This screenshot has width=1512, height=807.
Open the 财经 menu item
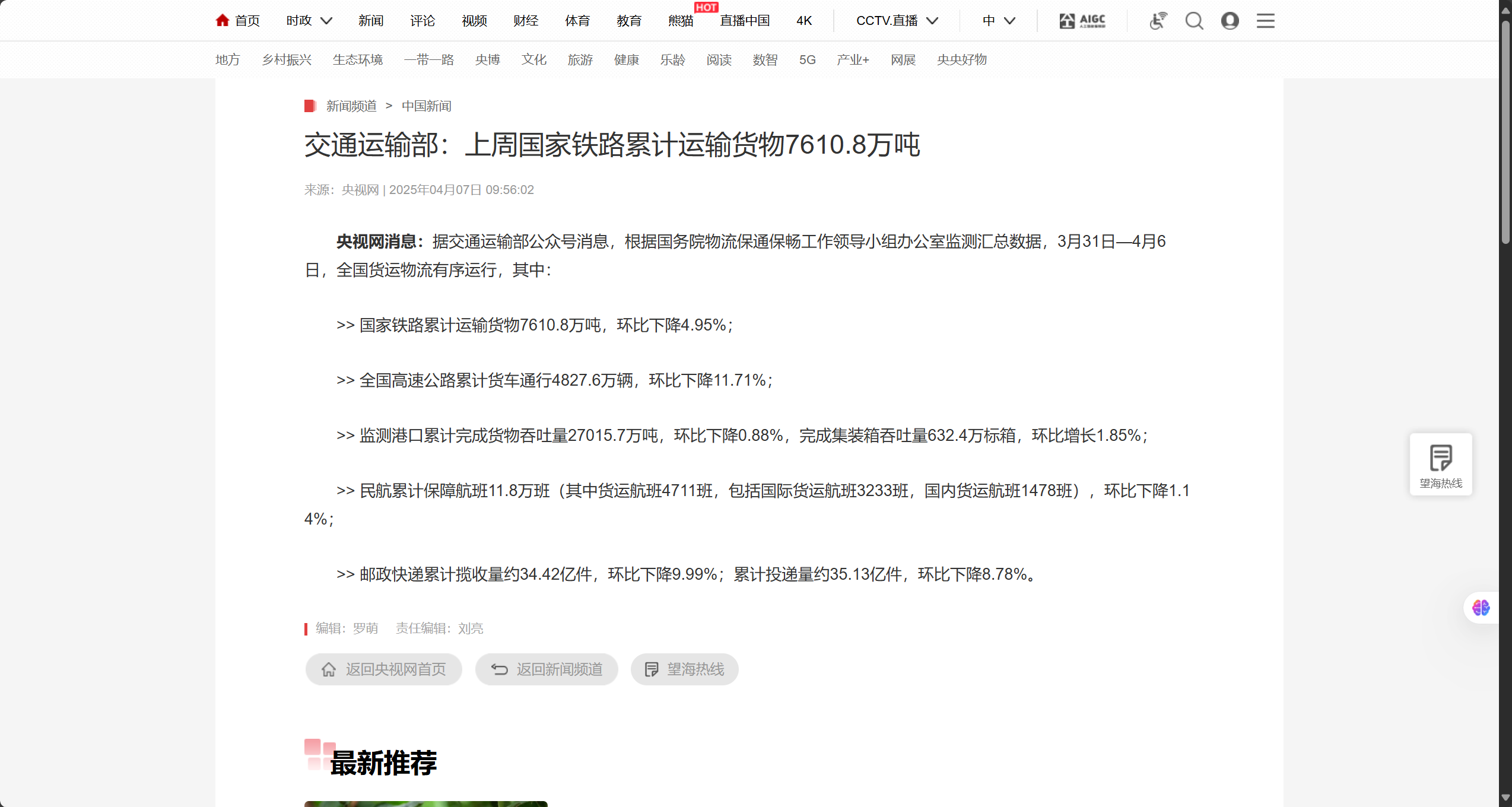click(x=526, y=21)
